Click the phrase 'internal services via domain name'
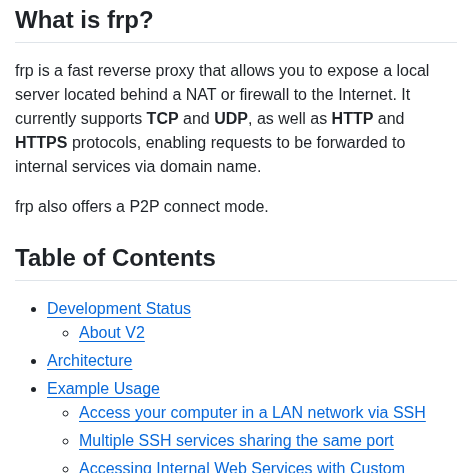 click(x=138, y=166)
